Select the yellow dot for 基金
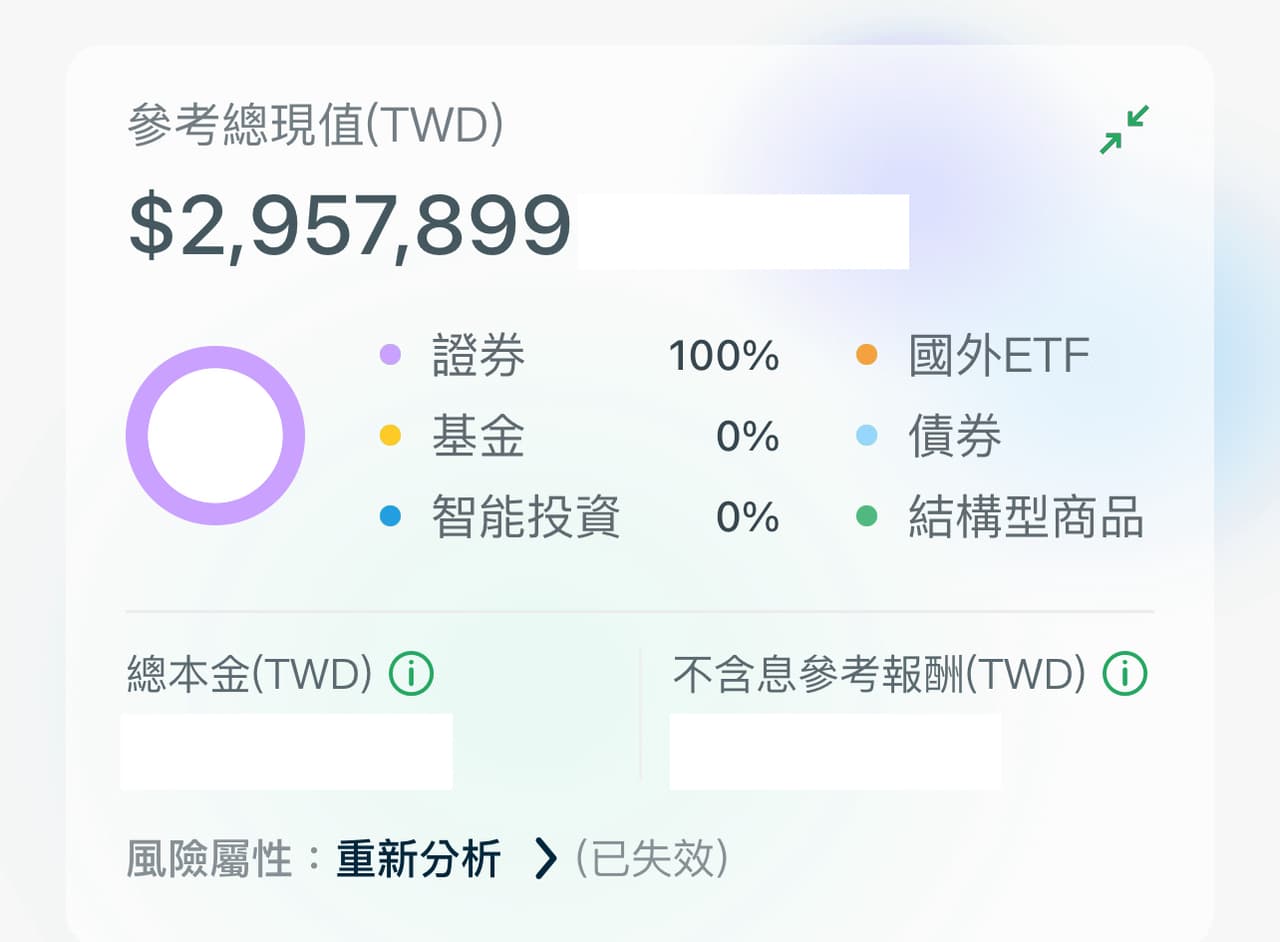The width and height of the screenshot is (1280, 942). (x=390, y=436)
